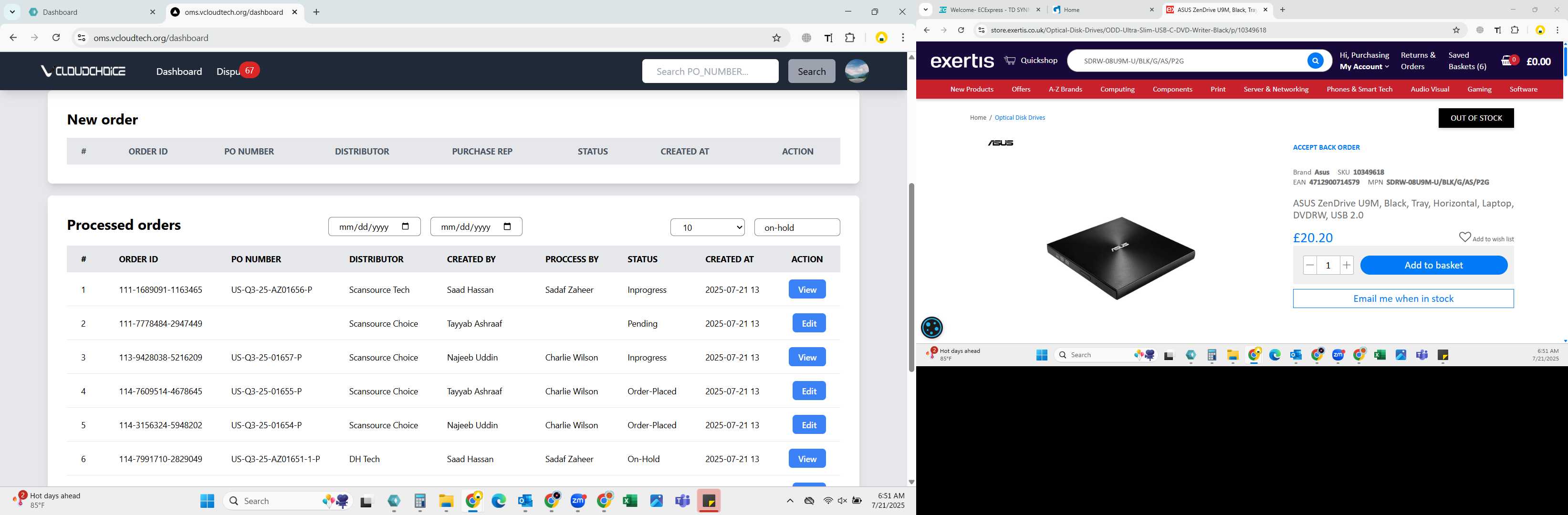Switch to the Dashboard browser tab
This screenshot has height=515, width=1568.
coord(93,11)
